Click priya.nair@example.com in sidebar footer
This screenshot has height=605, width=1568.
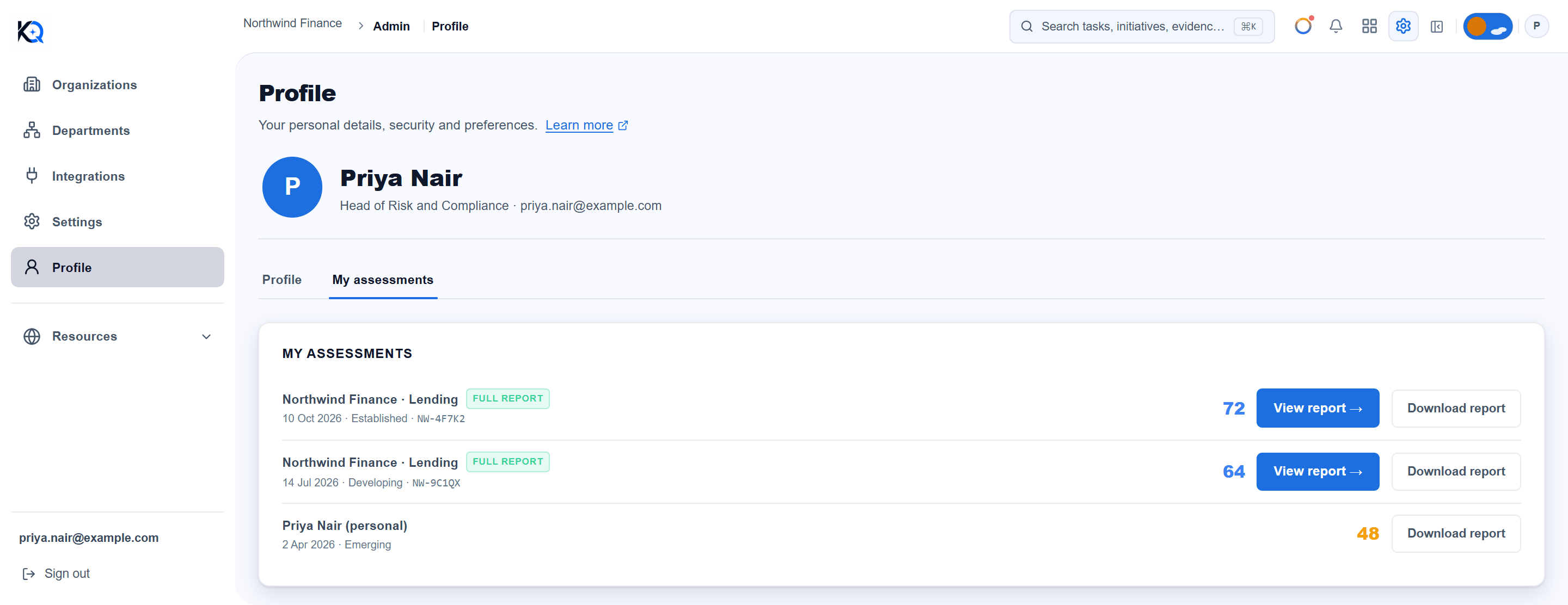point(89,538)
